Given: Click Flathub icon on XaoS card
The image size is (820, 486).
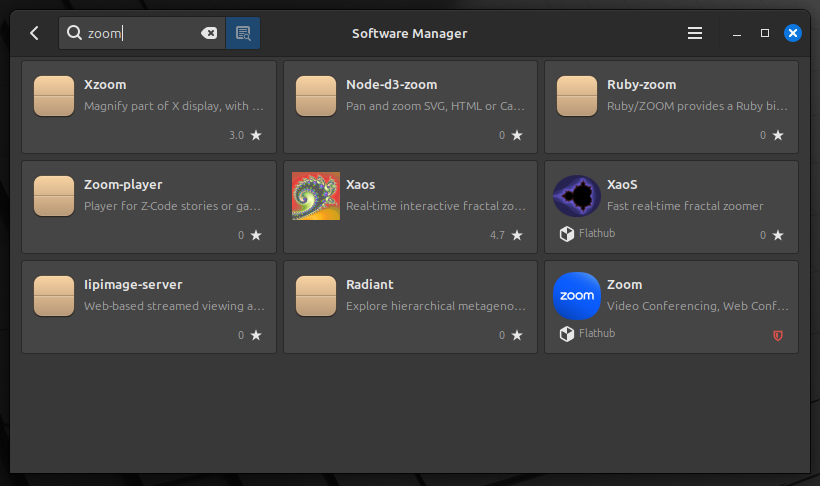Looking at the screenshot, I should [567, 234].
